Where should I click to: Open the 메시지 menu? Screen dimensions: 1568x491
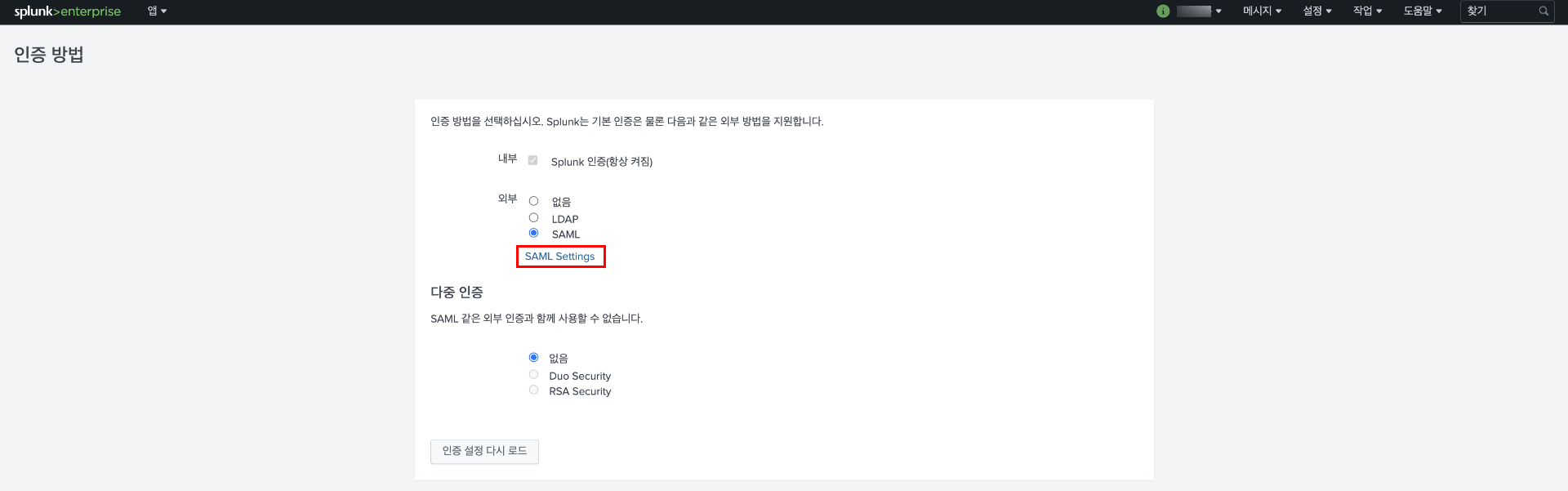point(1262,11)
